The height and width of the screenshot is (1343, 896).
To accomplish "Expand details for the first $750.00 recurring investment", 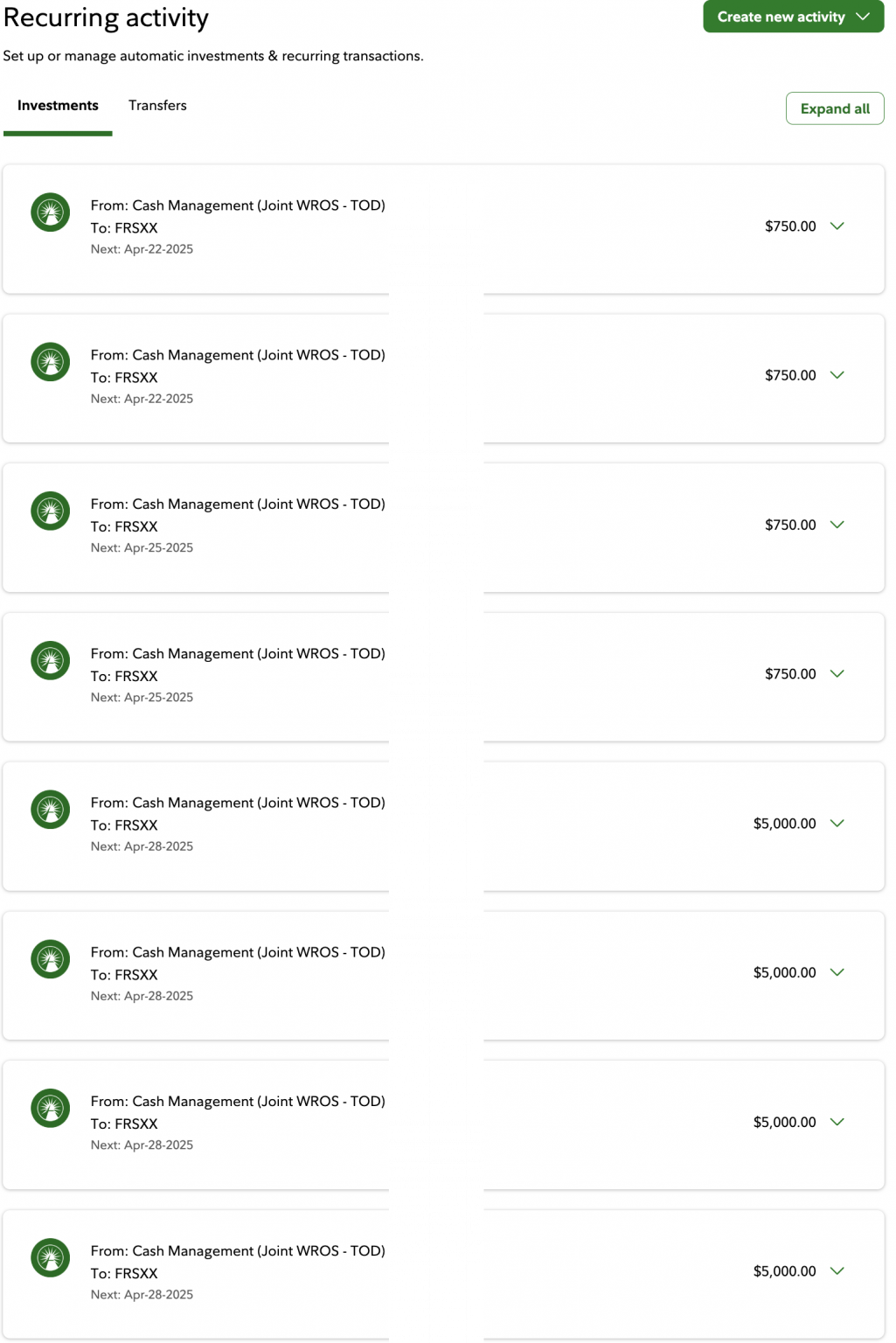I will pos(837,226).
